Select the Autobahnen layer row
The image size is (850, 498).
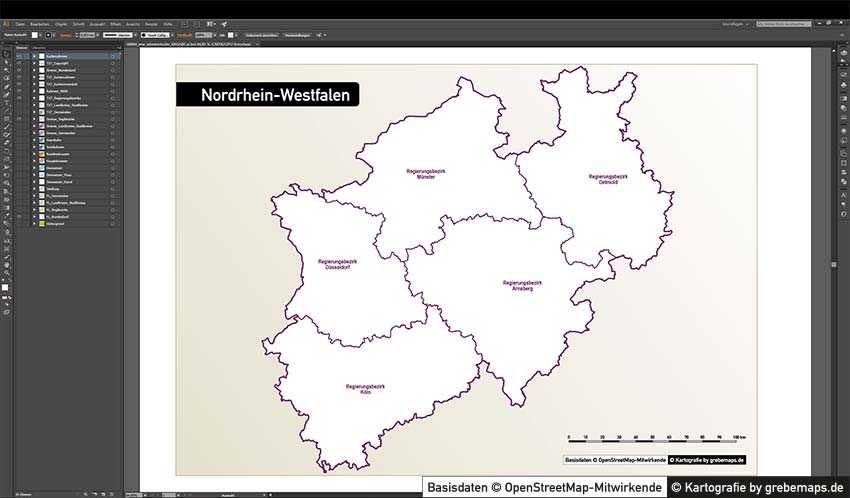click(62, 147)
